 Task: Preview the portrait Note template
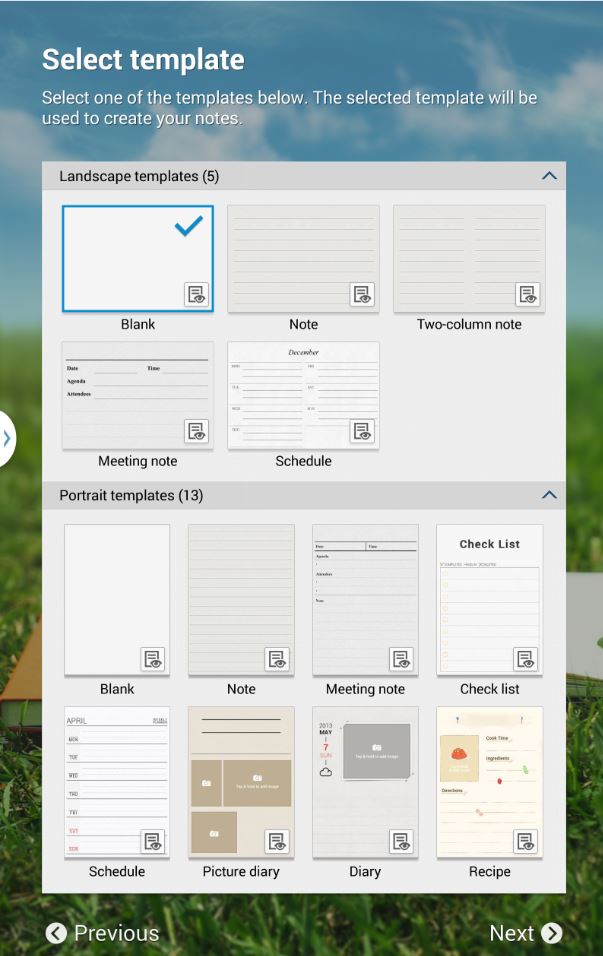point(277,659)
